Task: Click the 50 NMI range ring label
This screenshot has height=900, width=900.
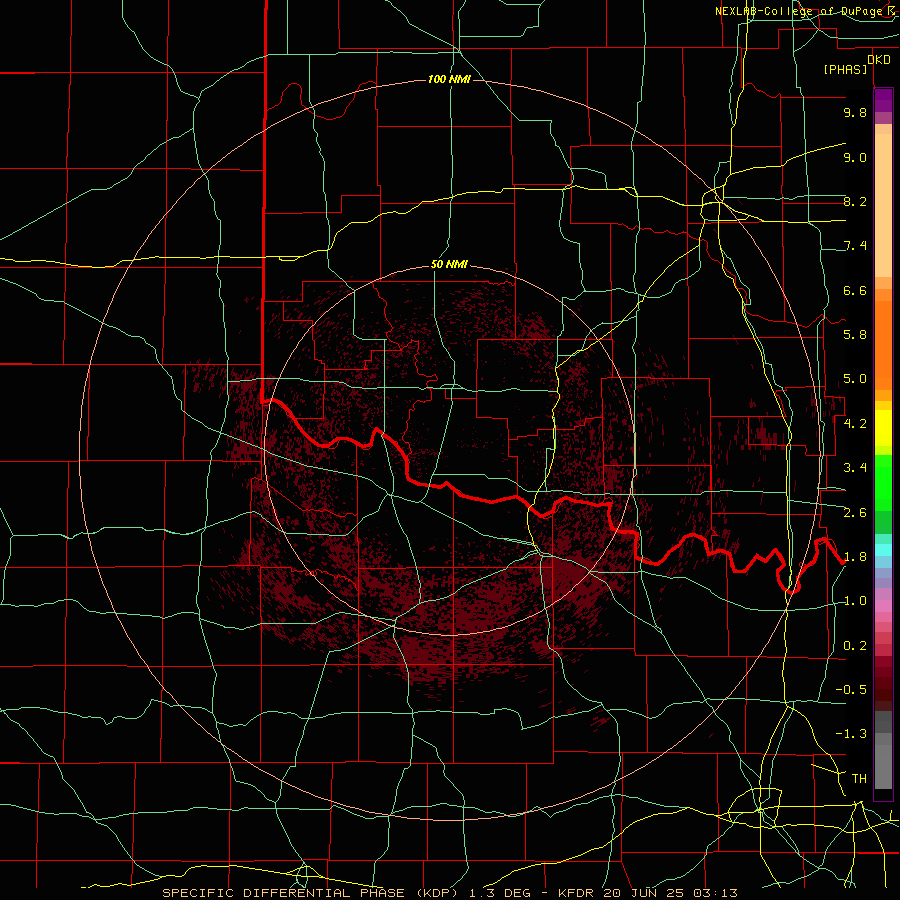Action: tap(449, 265)
